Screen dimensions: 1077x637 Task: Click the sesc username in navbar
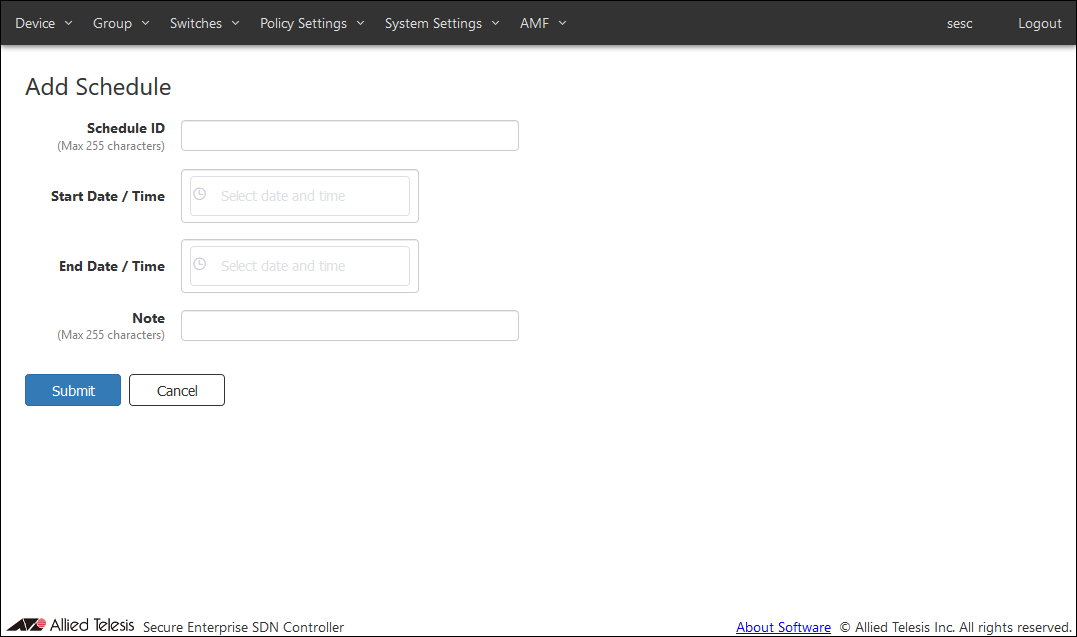click(959, 23)
